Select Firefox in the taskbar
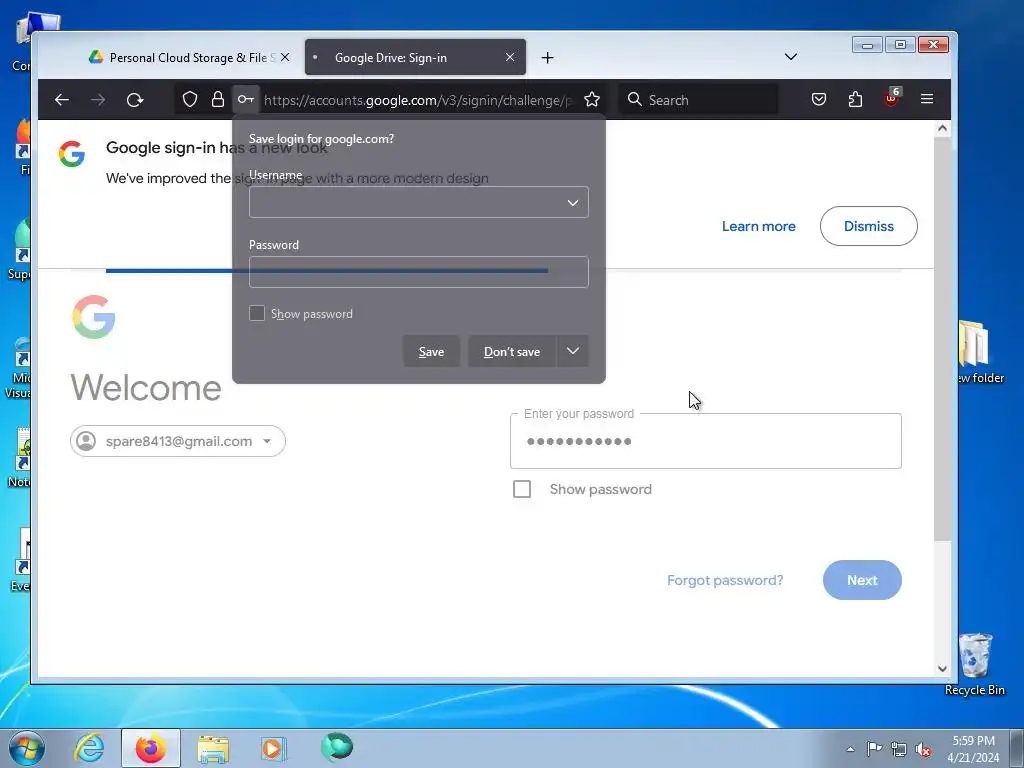This screenshot has height=768, width=1024. tap(150, 748)
